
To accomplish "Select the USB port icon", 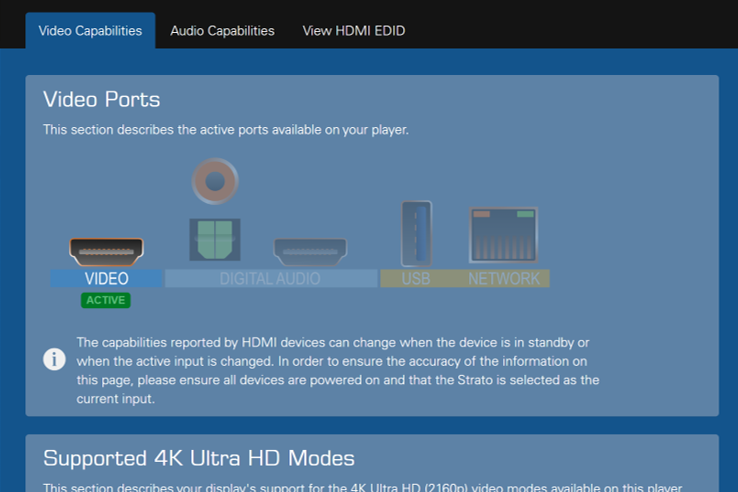I will click(x=416, y=232).
